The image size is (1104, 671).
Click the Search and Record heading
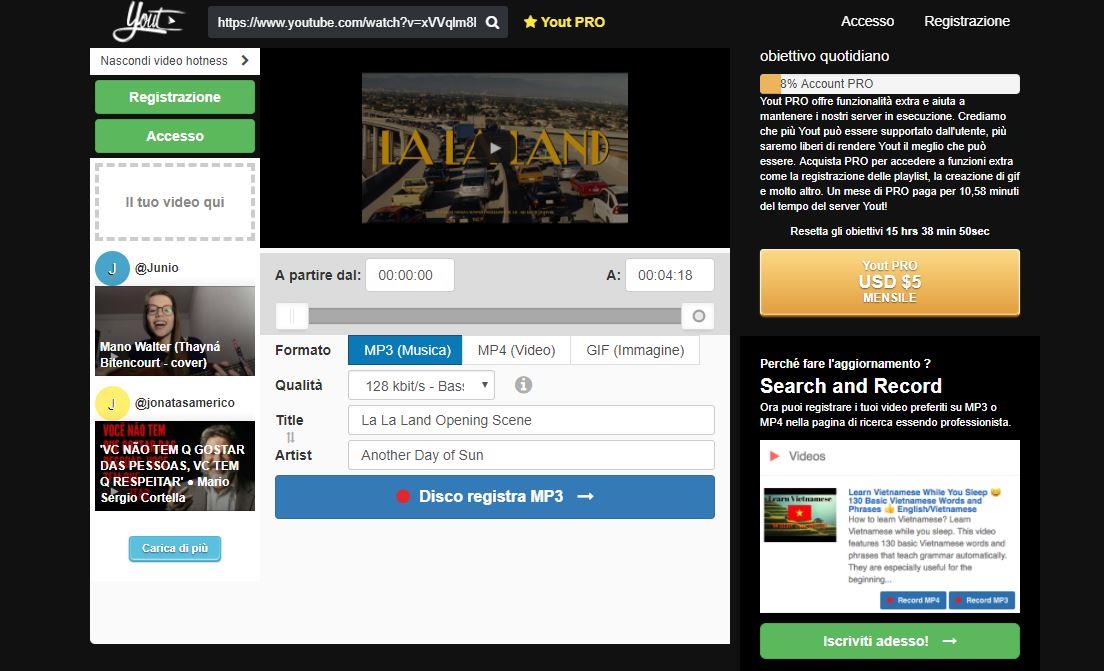[x=851, y=386]
